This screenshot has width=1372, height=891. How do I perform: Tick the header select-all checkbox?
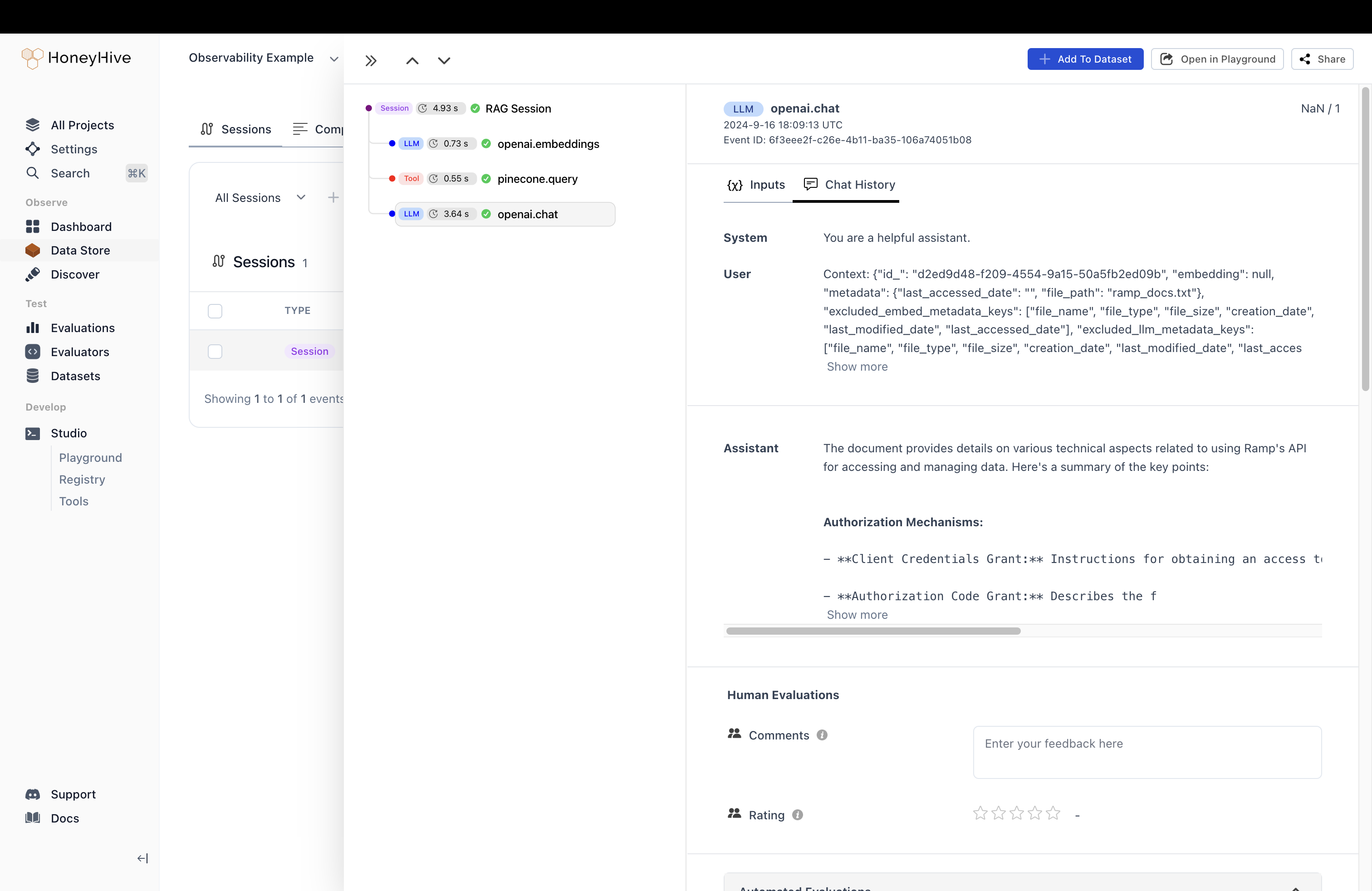215,311
